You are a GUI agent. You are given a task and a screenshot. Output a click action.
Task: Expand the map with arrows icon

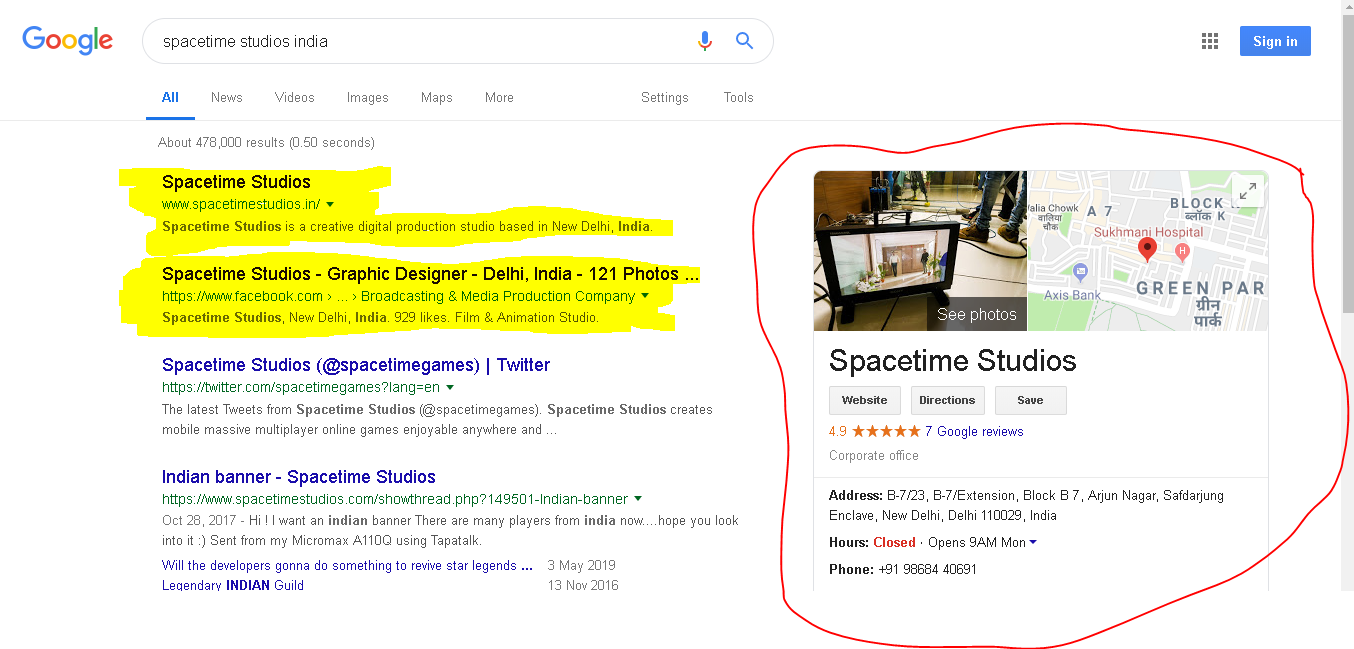pos(1247,190)
